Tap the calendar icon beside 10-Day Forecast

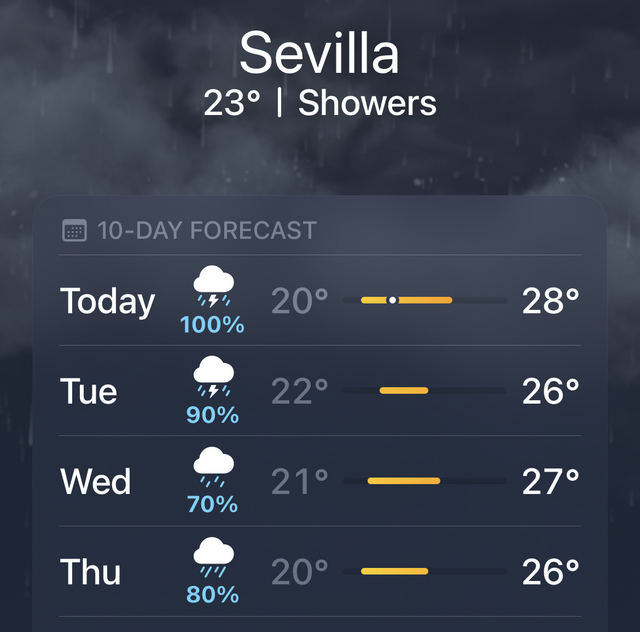pos(74,231)
